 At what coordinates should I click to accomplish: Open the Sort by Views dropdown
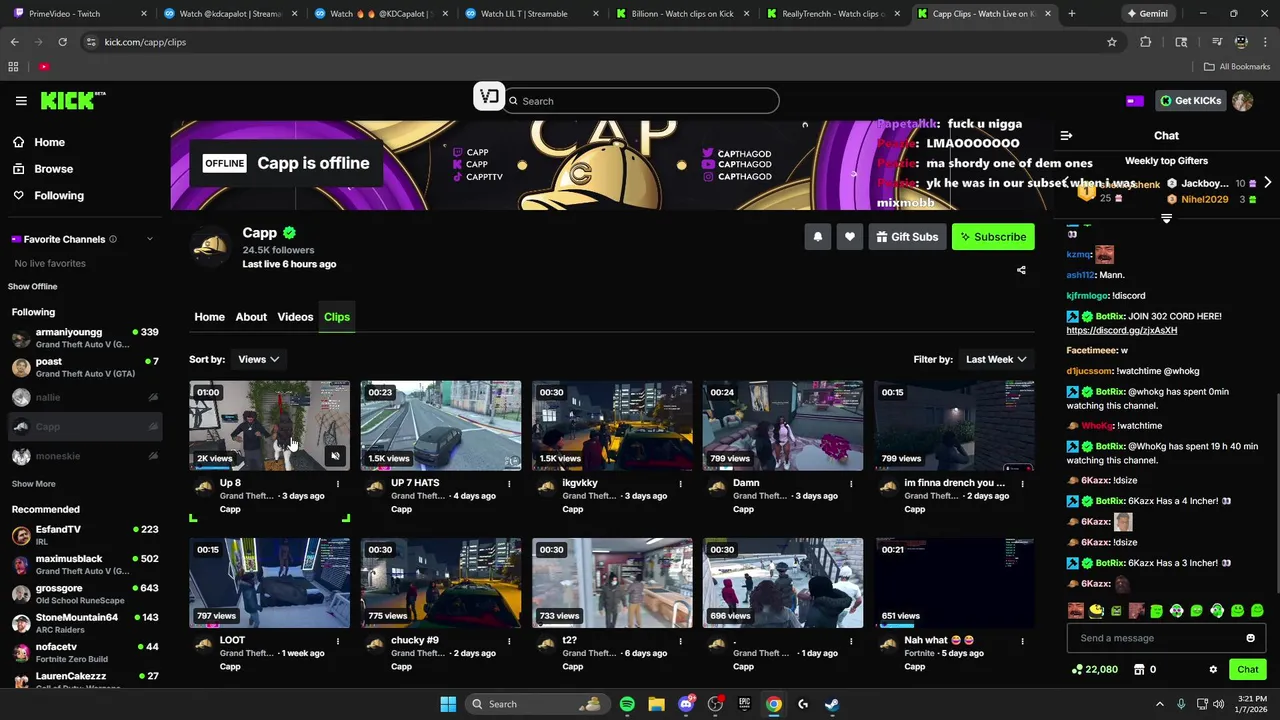(x=258, y=359)
